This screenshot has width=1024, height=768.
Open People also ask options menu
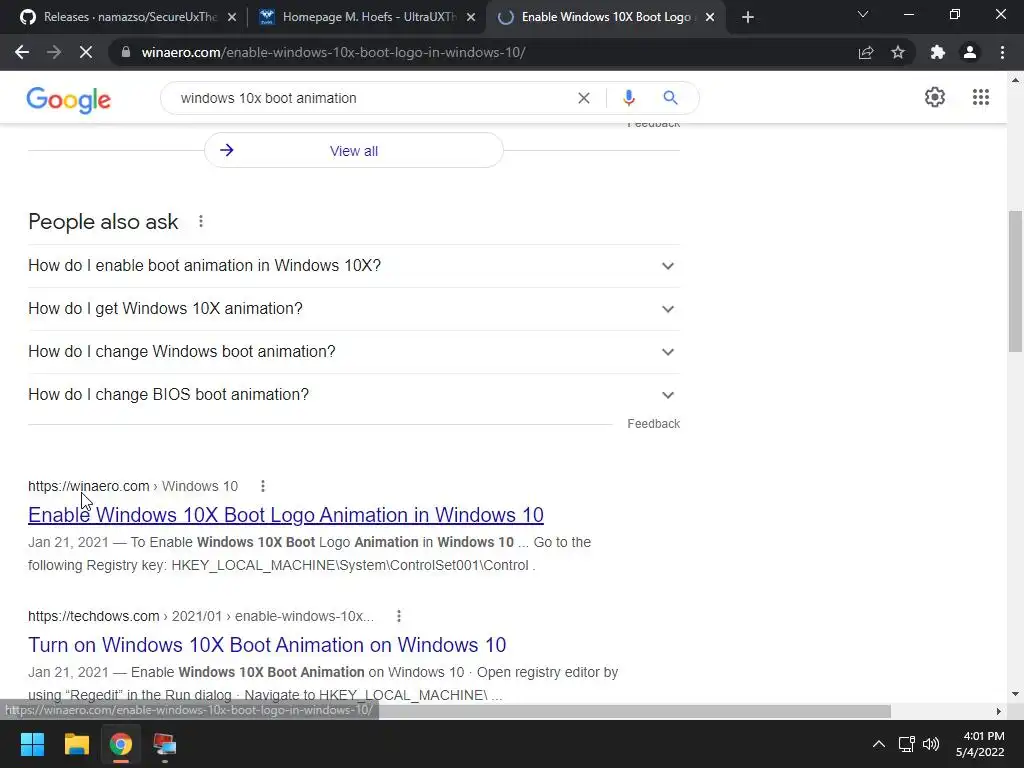[x=201, y=221]
